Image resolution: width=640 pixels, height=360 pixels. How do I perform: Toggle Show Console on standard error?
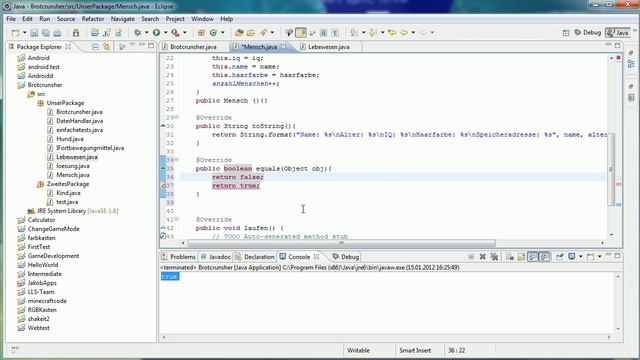pos(544,257)
